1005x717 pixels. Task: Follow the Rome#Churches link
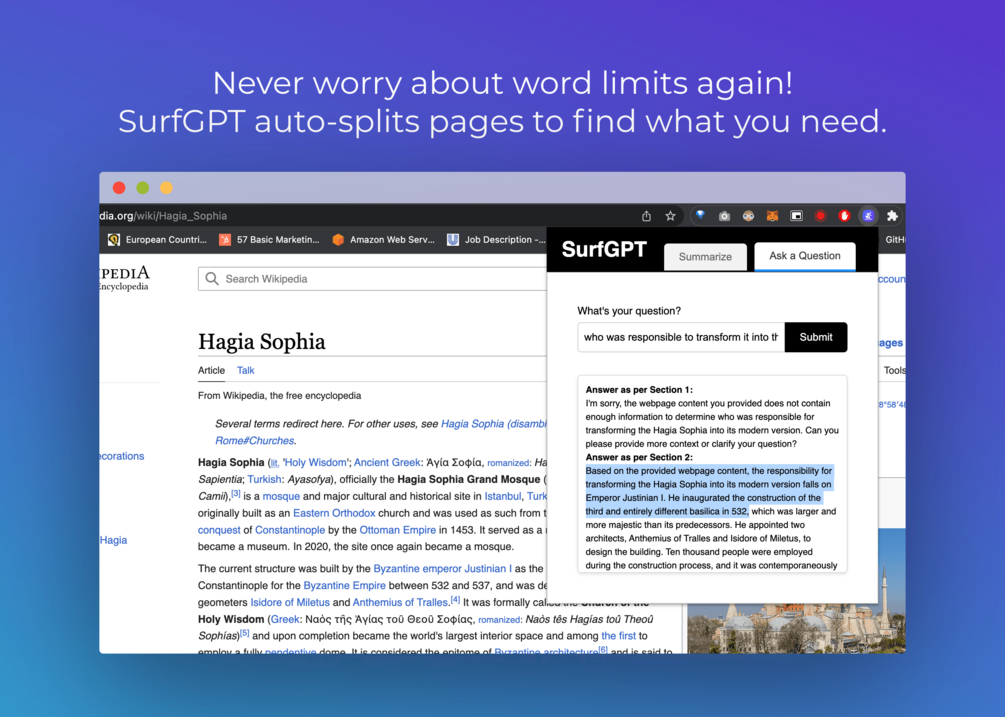[254, 441]
